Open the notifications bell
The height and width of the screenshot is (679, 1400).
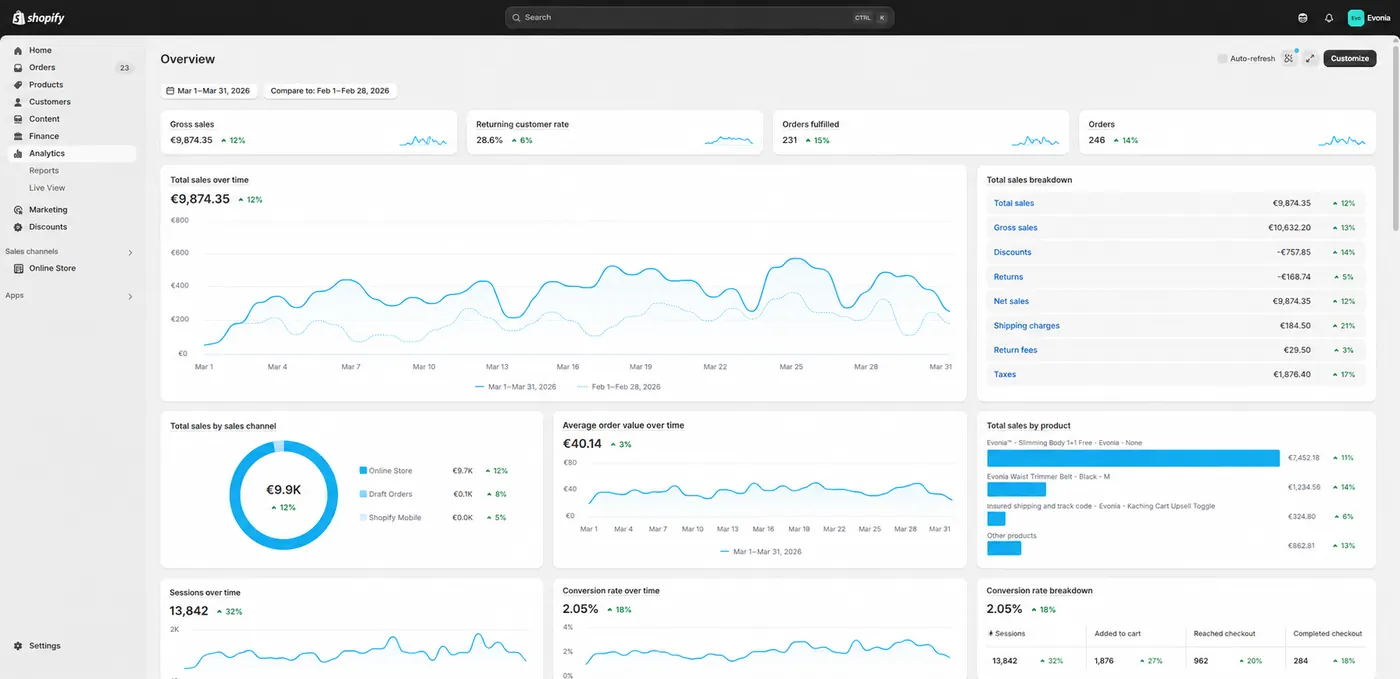[x=1329, y=17]
